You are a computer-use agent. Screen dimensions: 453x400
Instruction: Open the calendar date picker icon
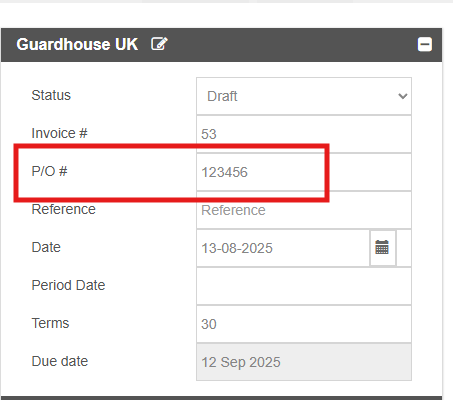pos(382,248)
